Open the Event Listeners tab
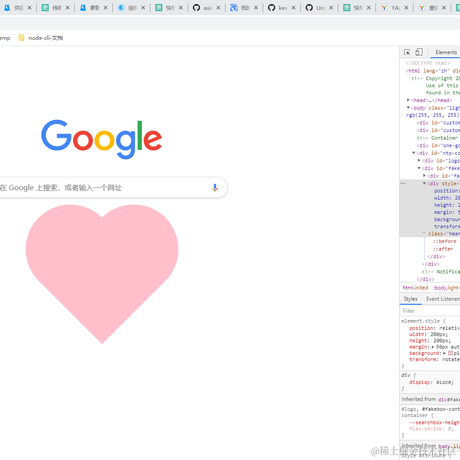Viewport: 460px width, 460px height. [x=443, y=299]
